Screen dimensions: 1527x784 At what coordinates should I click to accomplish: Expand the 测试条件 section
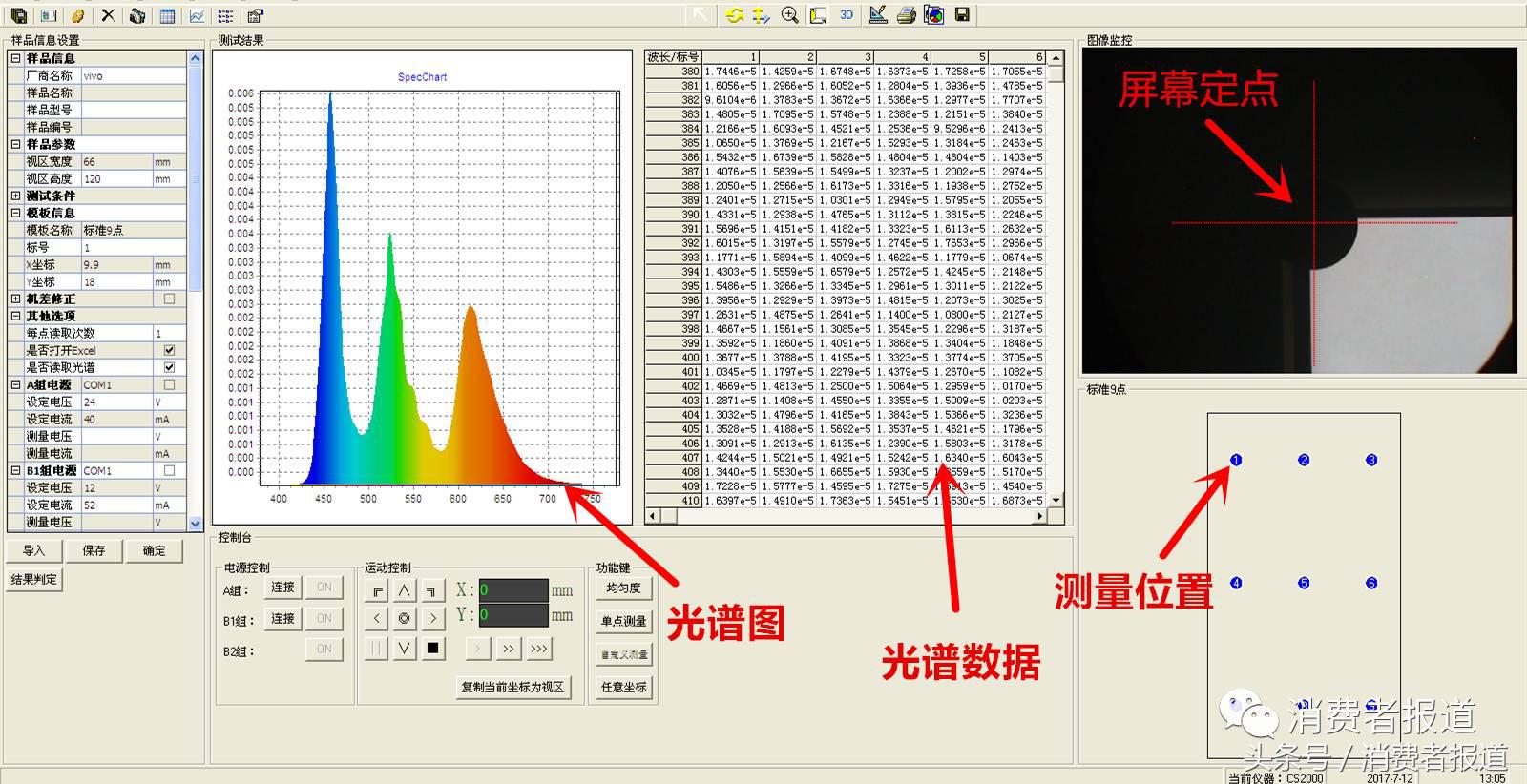tap(15, 196)
